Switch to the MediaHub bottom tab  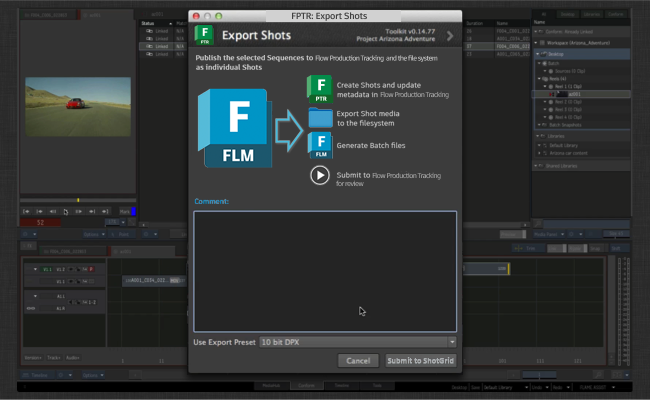(x=272, y=386)
